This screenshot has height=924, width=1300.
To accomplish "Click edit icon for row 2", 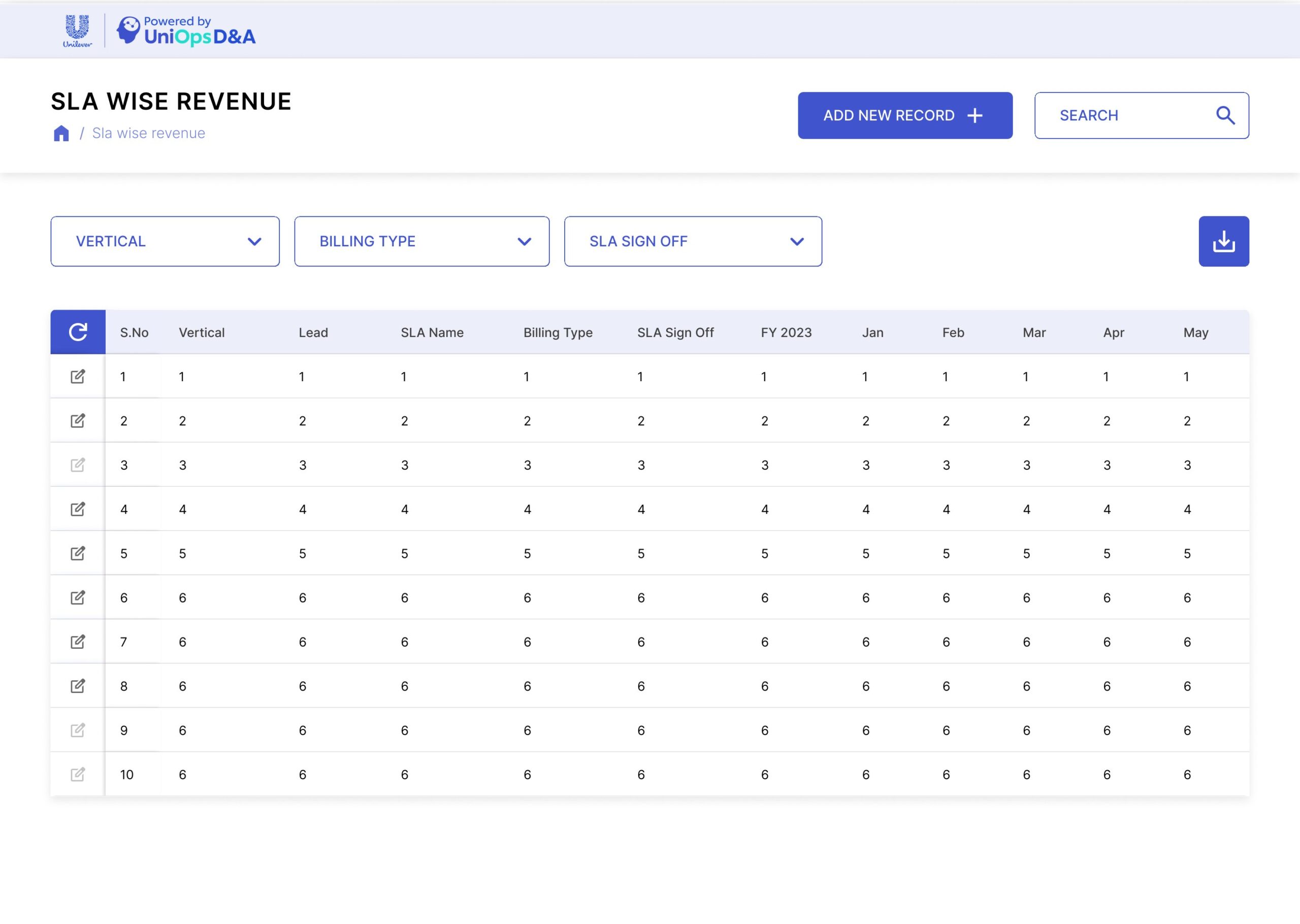I will pos(78,420).
